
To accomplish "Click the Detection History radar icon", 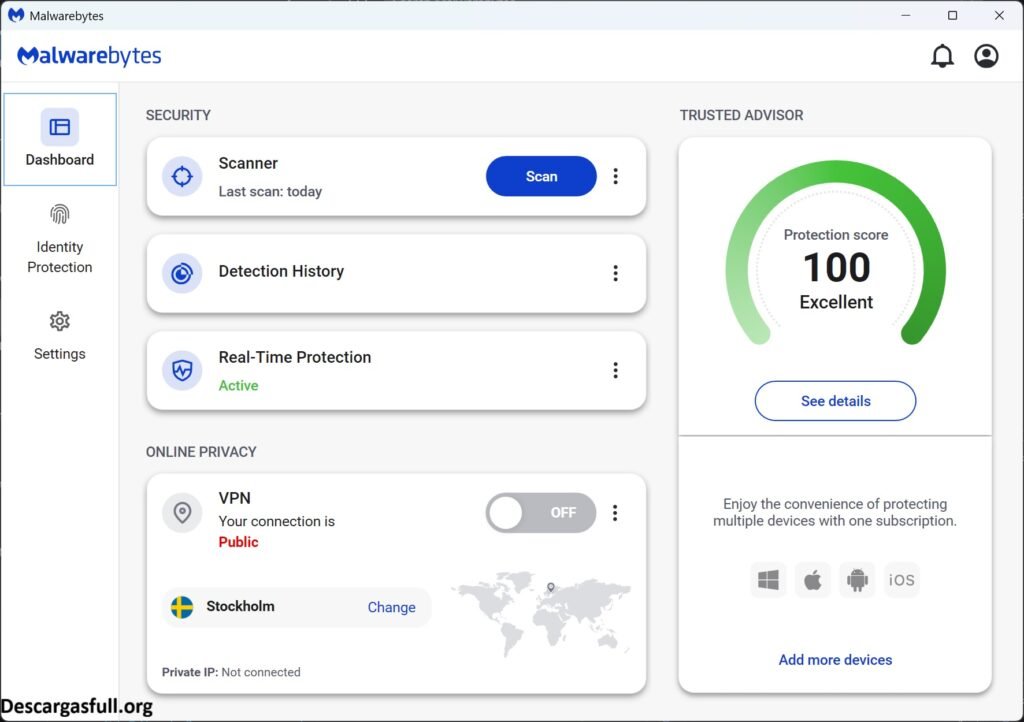I will pyautogui.click(x=182, y=273).
